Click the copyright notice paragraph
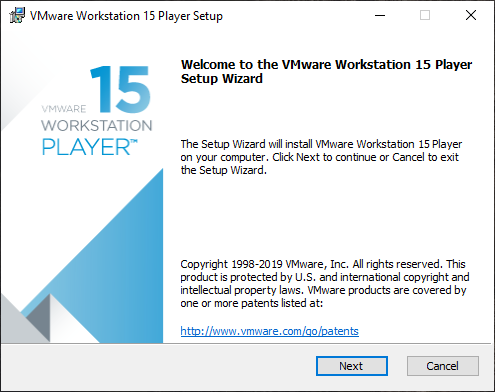Screen dimensions: 495x392 click(x=325, y=283)
